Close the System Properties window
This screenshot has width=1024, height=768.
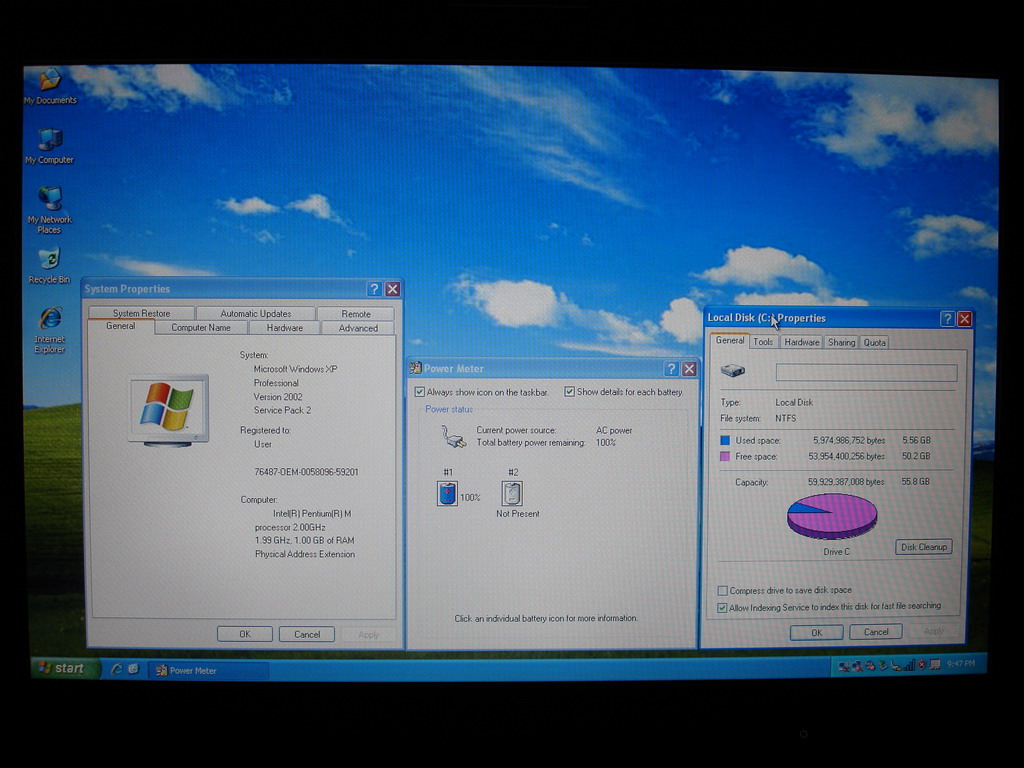tap(392, 289)
